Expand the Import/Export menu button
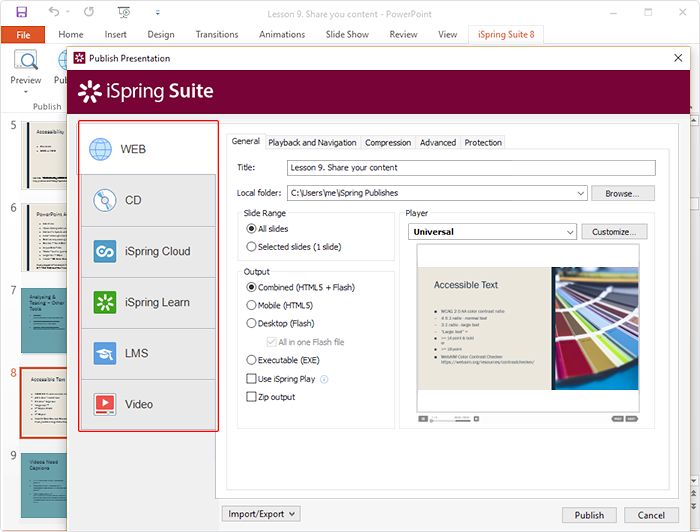The width and height of the screenshot is (700, 532). click(261, 514)
